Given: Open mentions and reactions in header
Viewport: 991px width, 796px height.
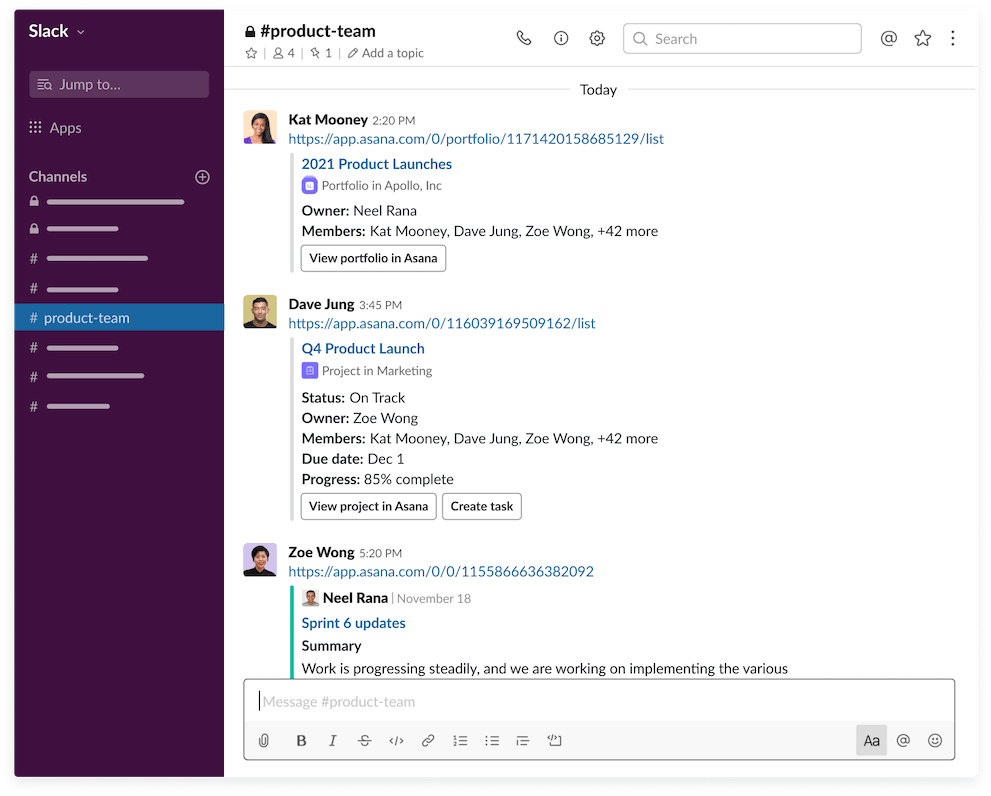Looking at the screenshot, I should [888, 38].
